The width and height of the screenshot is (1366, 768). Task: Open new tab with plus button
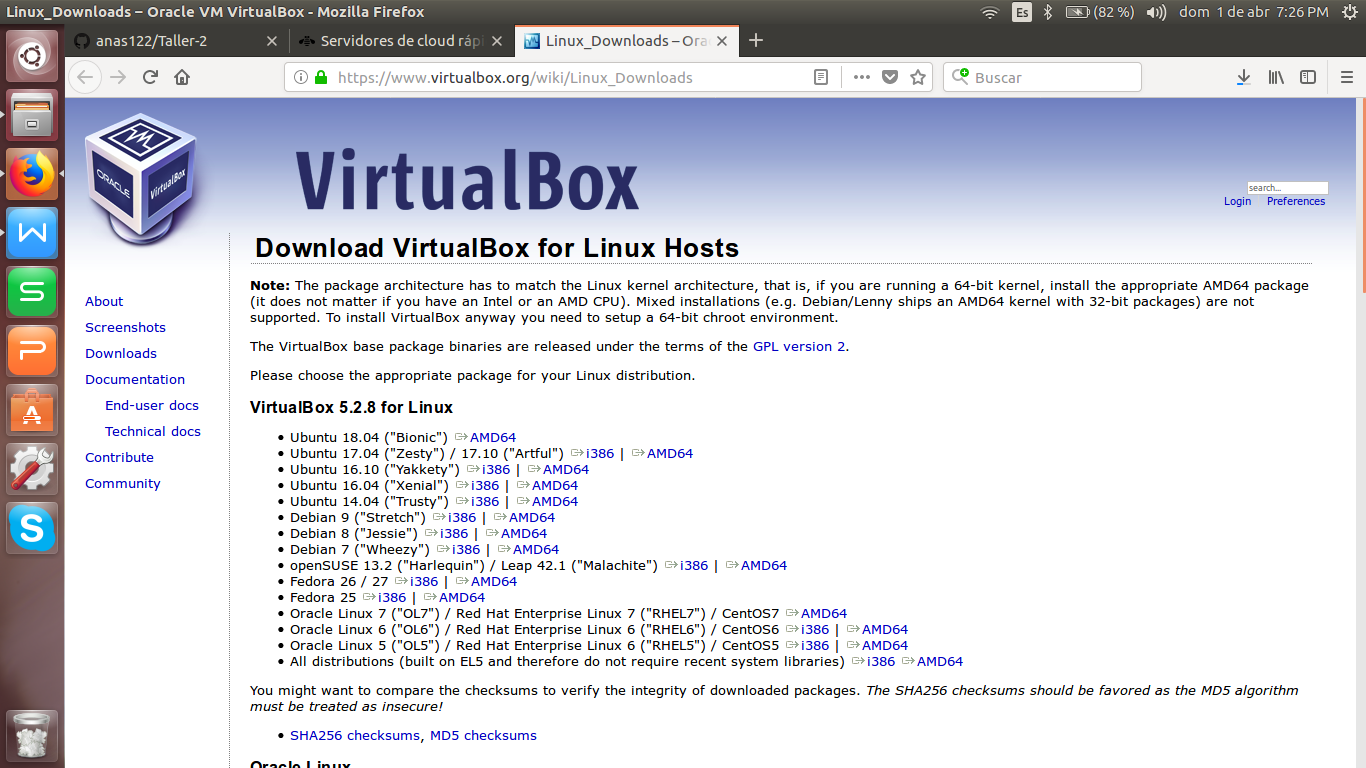coord(756,41)
